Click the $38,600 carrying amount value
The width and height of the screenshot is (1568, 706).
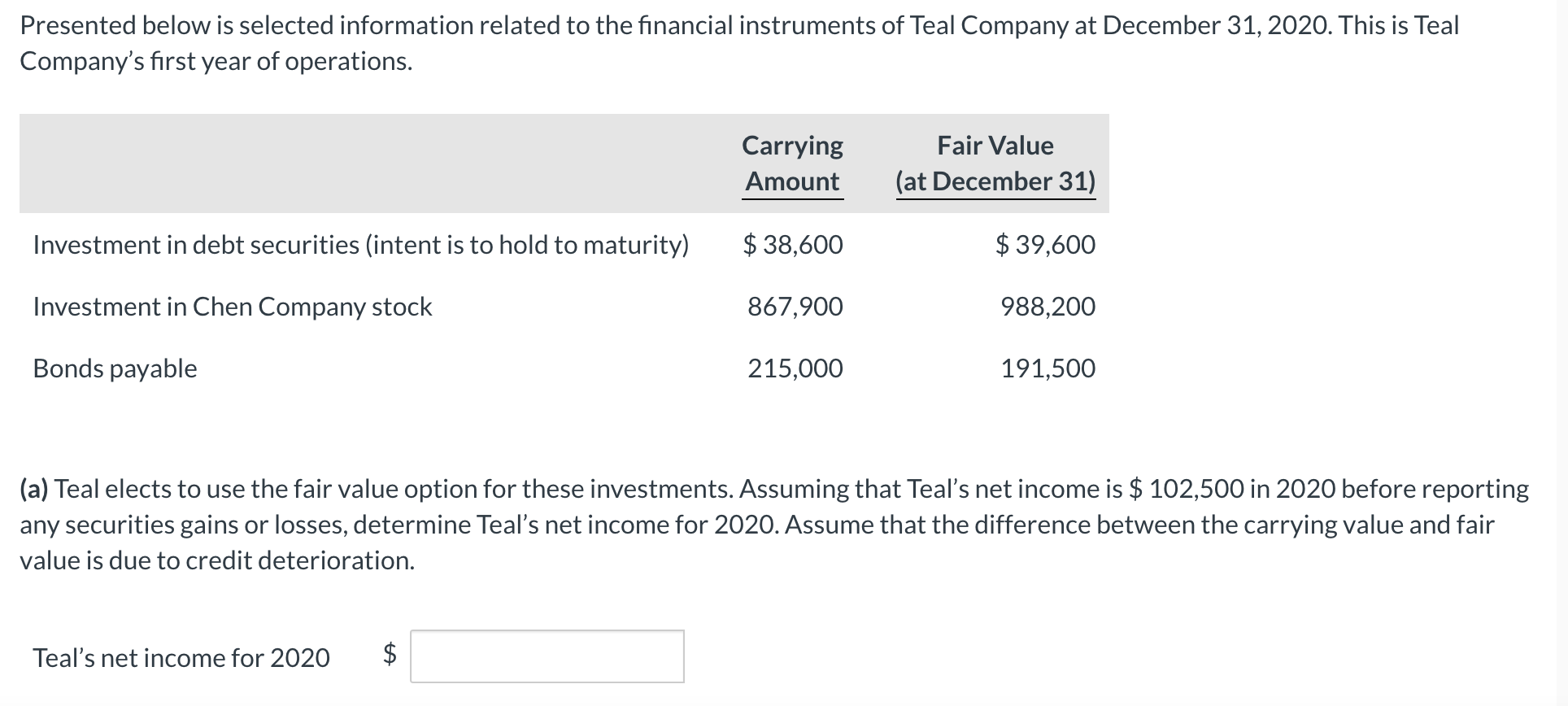coord(791,245)
